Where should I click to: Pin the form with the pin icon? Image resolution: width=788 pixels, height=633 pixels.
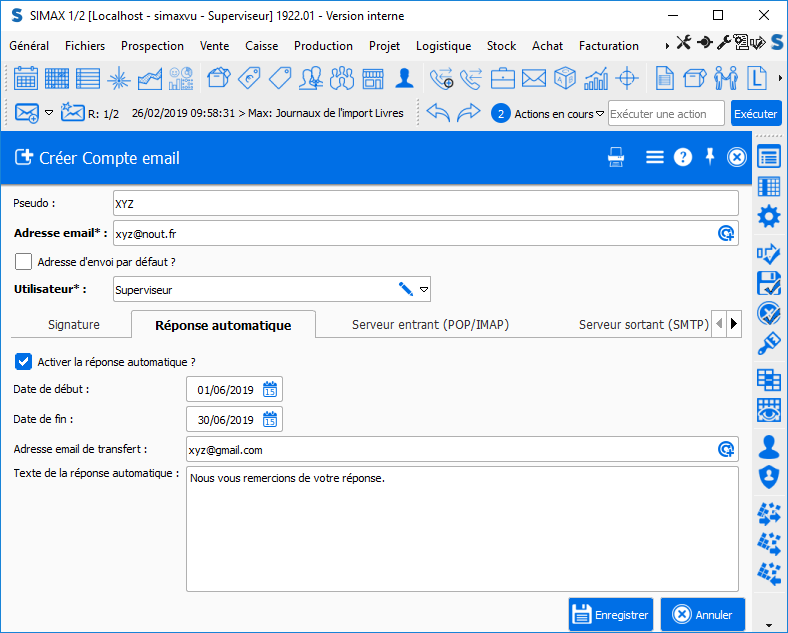coord(710,157)
